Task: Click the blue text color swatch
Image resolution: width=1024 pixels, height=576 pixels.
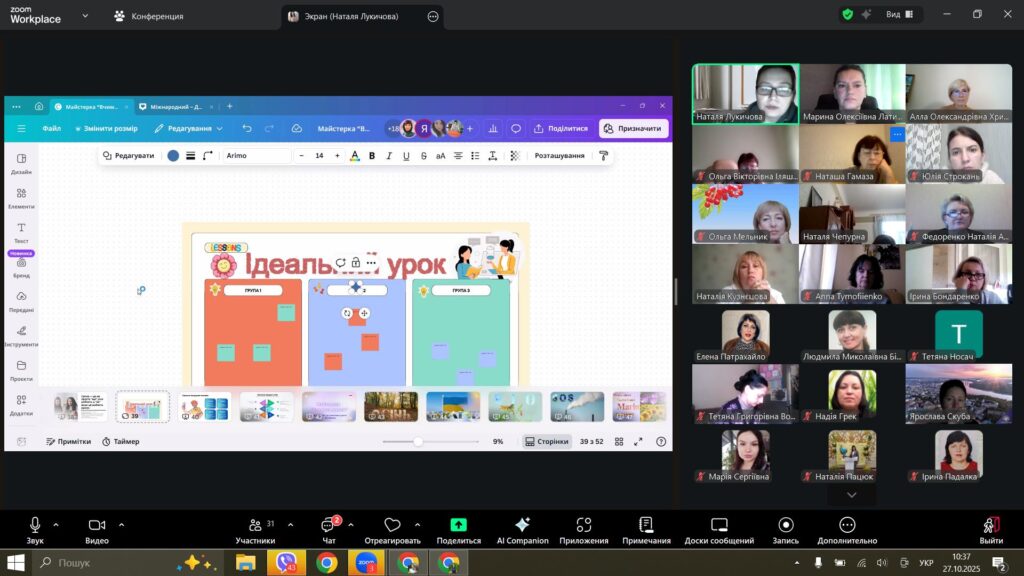Action: (173, 156)
